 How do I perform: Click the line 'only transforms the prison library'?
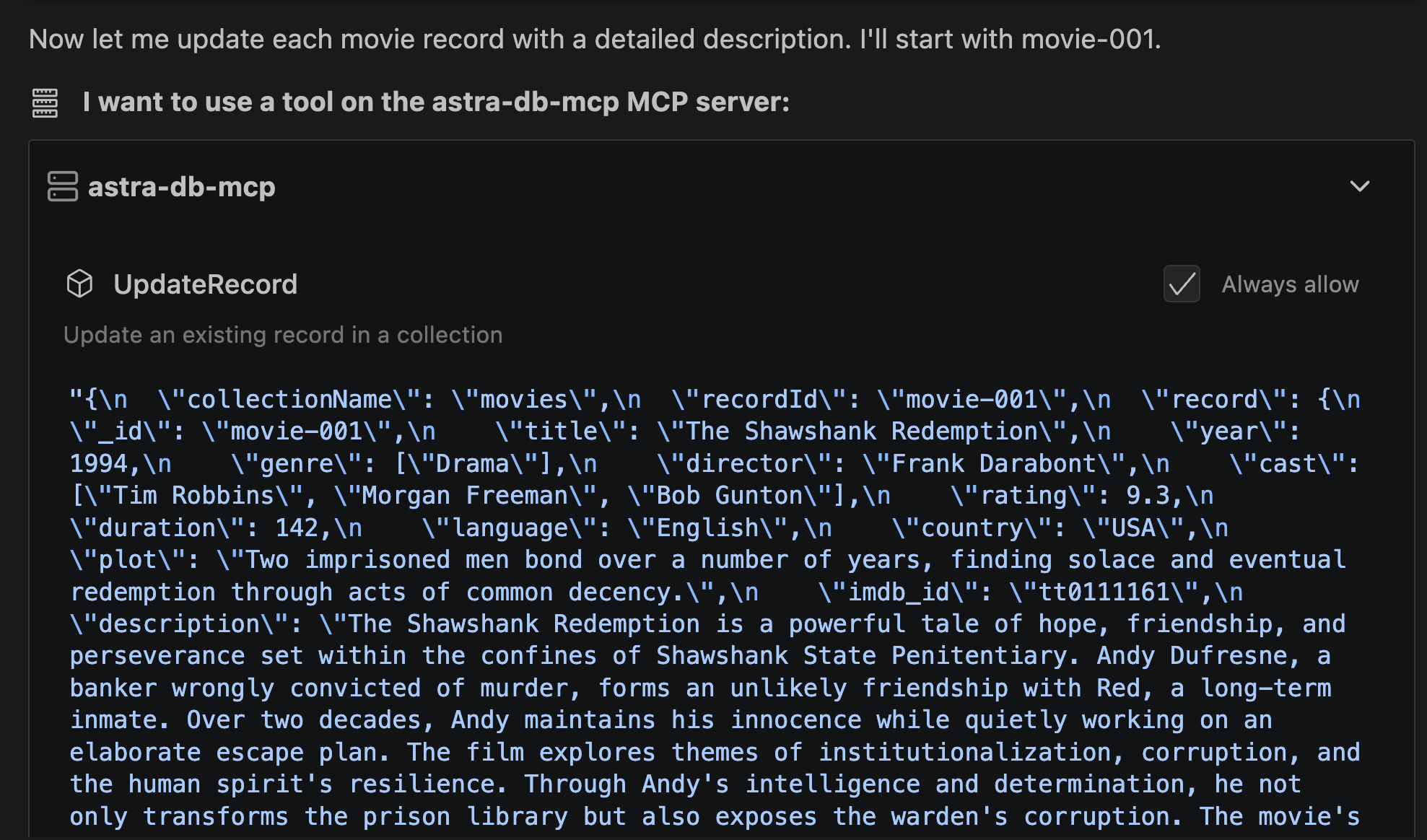coord(715,816)
